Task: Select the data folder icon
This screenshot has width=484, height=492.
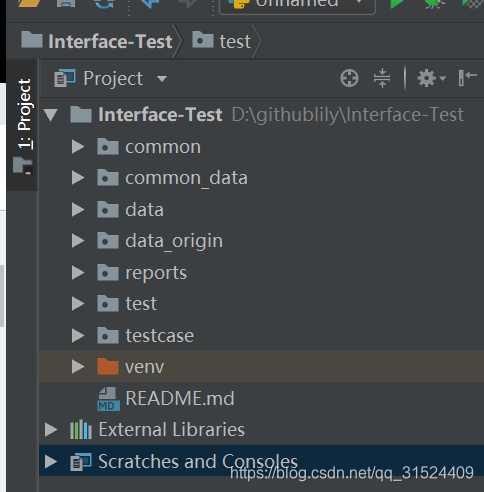Action: coord(108,210)
